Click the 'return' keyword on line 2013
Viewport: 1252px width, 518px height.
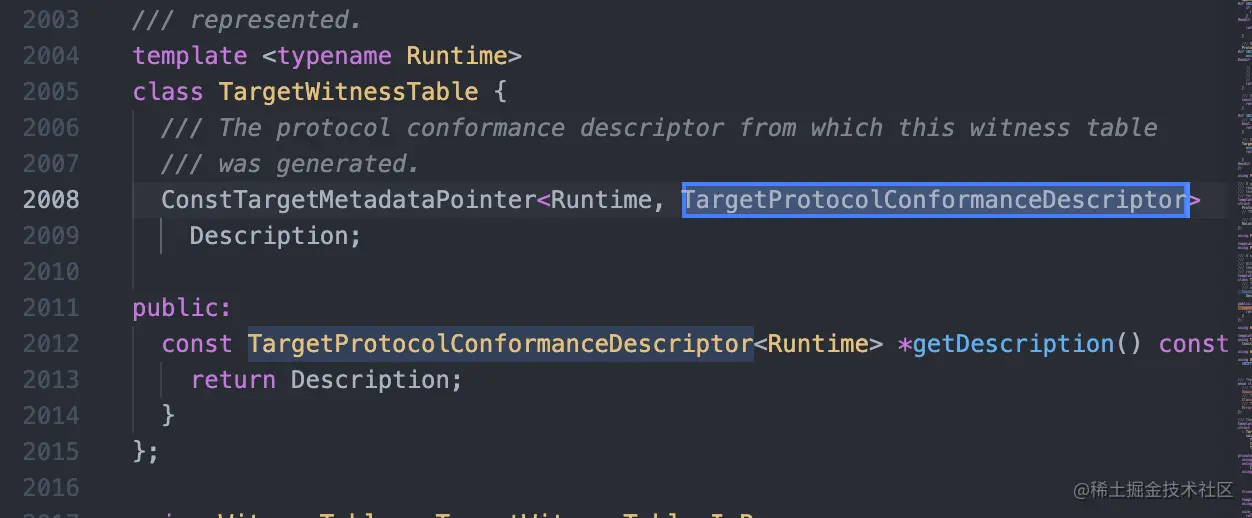click(233, 380)
